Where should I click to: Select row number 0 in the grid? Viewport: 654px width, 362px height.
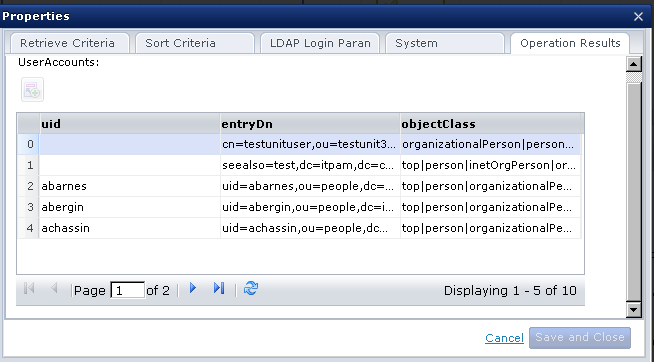tap(29, 144)
